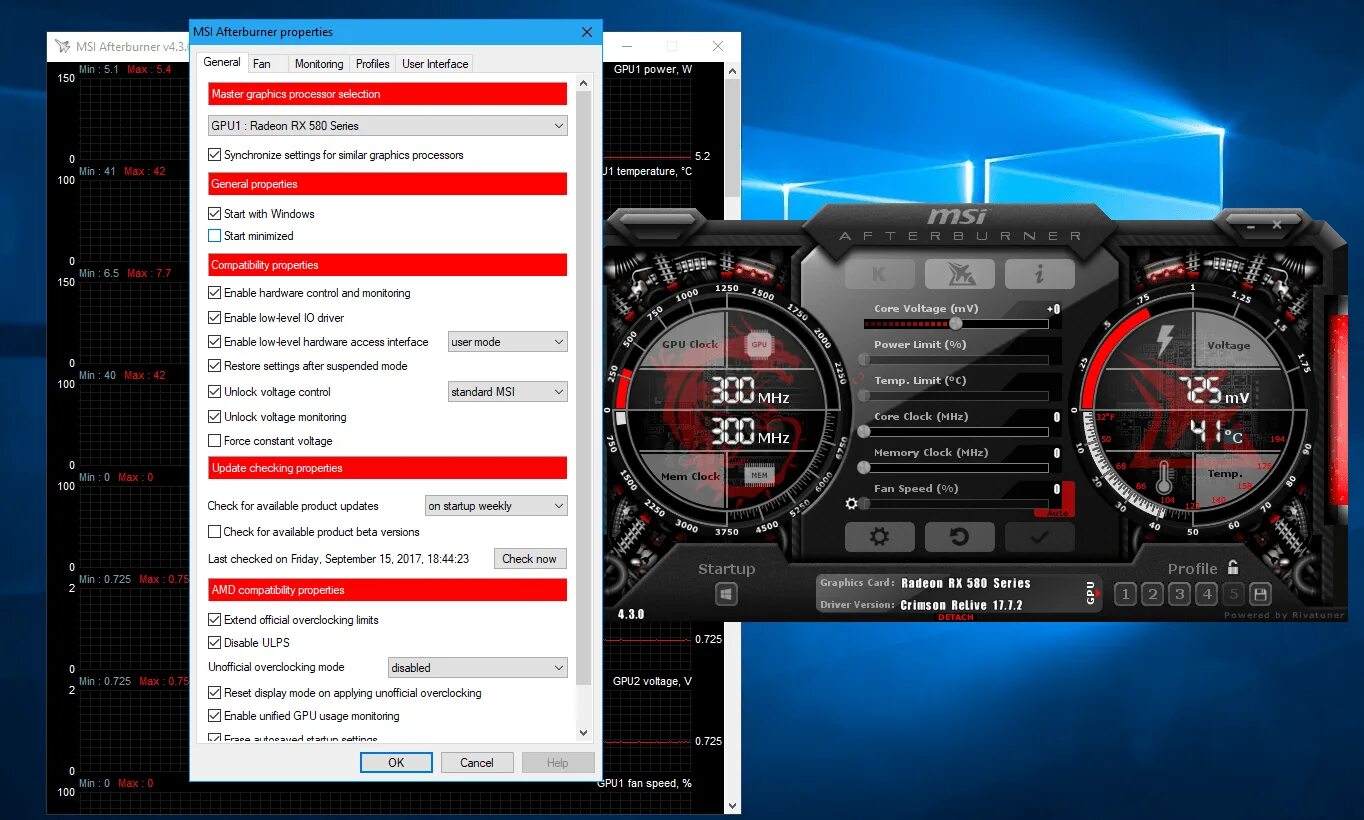Open the GPU1 Radeon RX 580 Series dropdown

[387, 126]
